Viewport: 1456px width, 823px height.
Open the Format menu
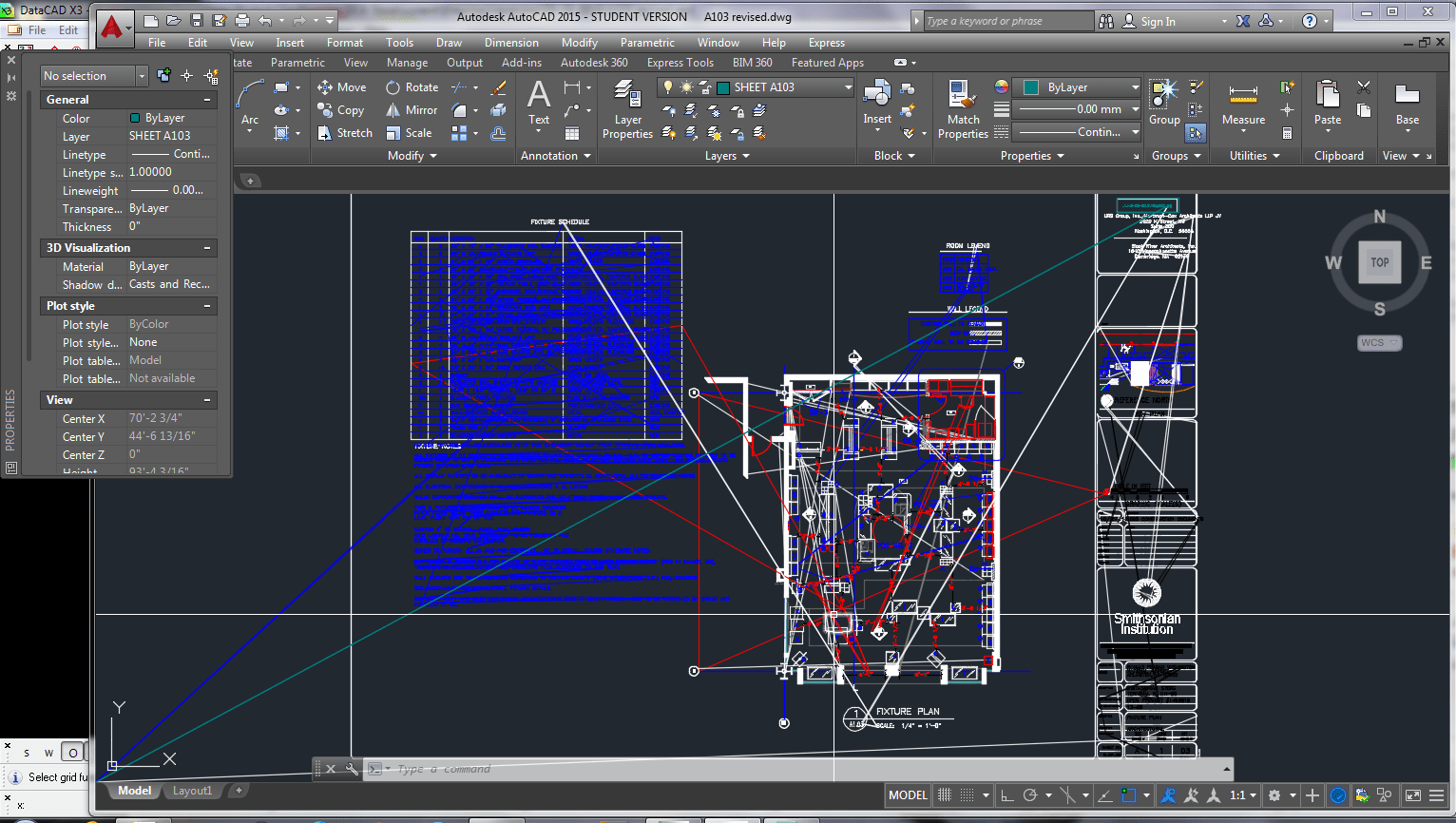(345, 43)
